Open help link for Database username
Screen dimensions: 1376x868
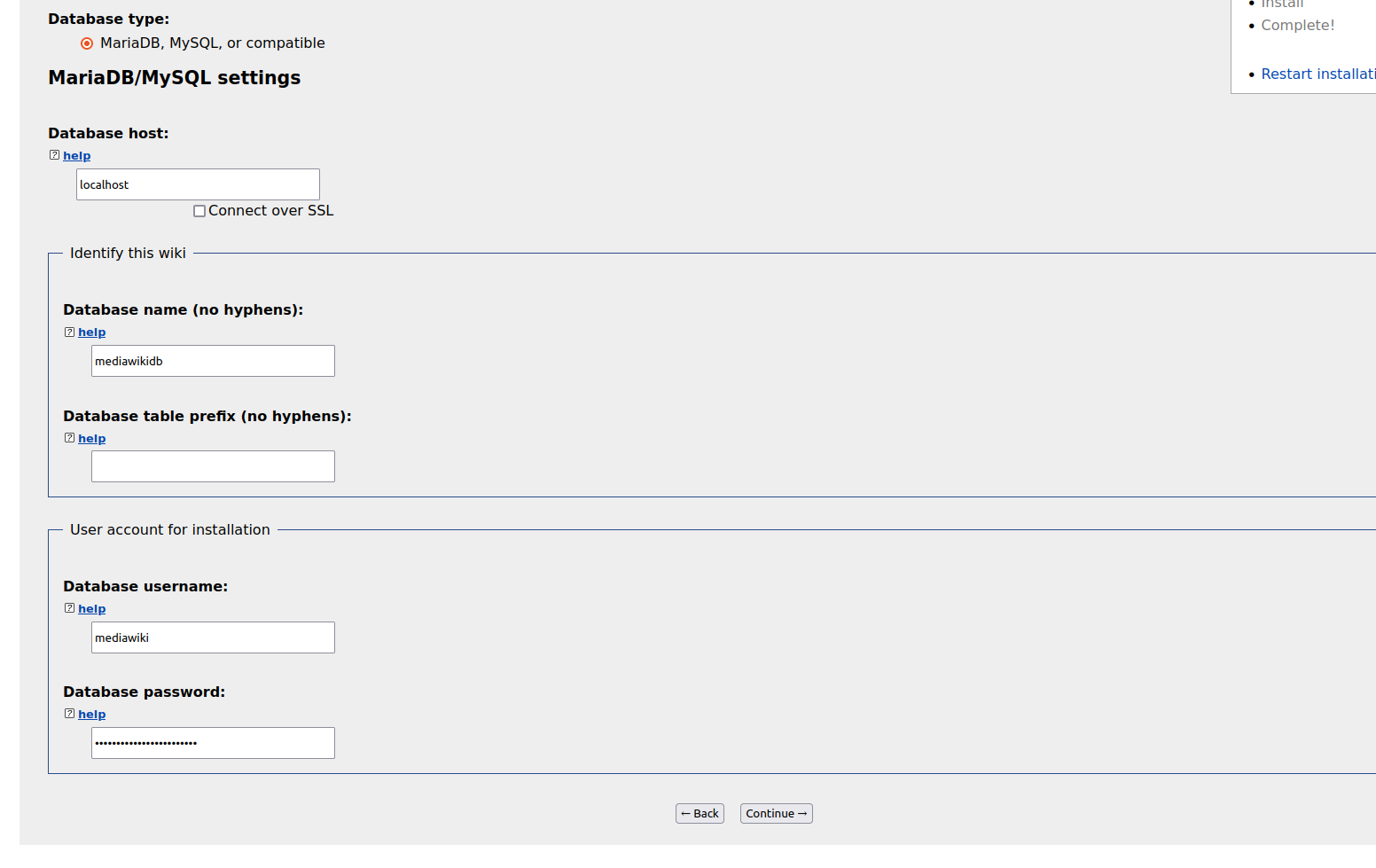click(x=92, y=609)
